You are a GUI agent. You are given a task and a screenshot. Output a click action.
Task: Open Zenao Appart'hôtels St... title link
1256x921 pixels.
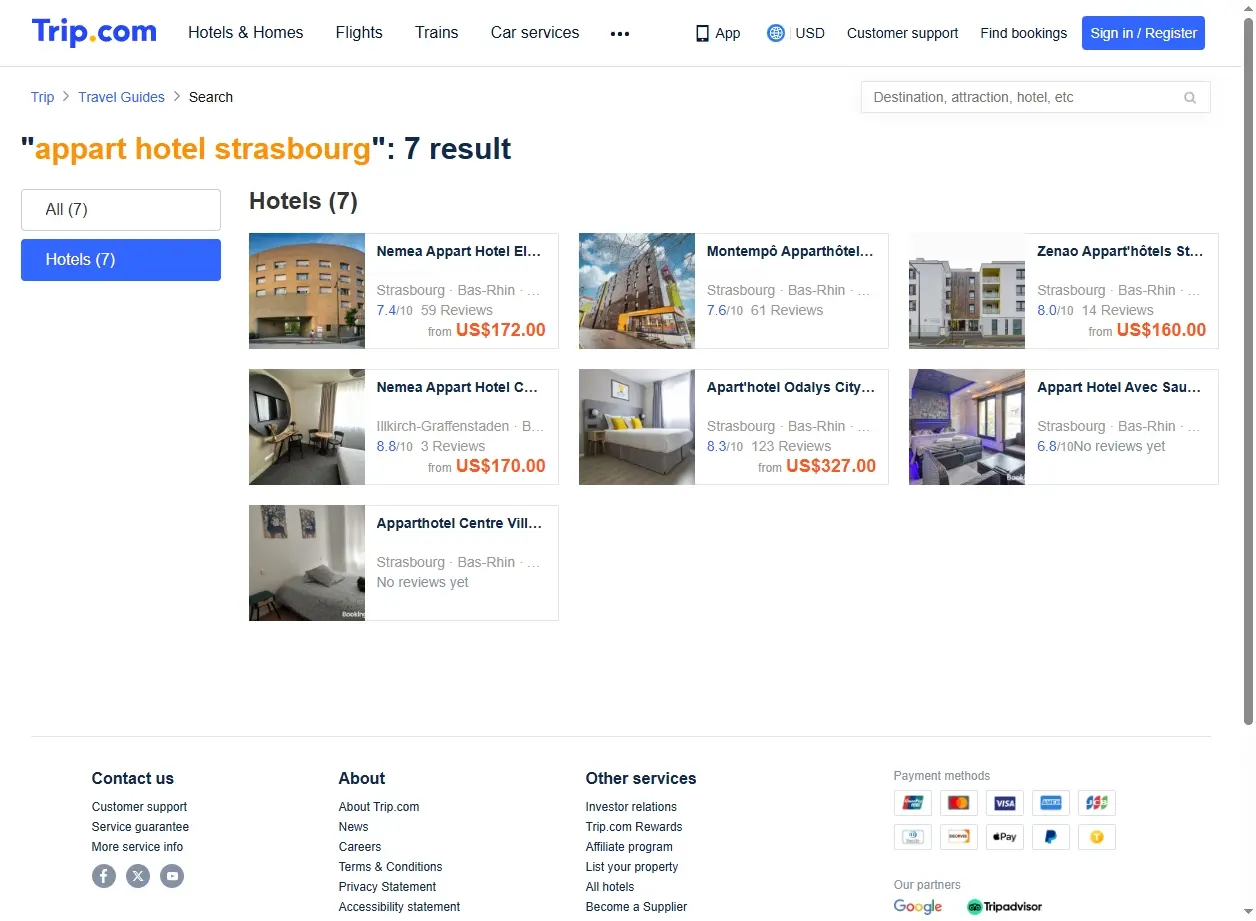[1120, 252]
